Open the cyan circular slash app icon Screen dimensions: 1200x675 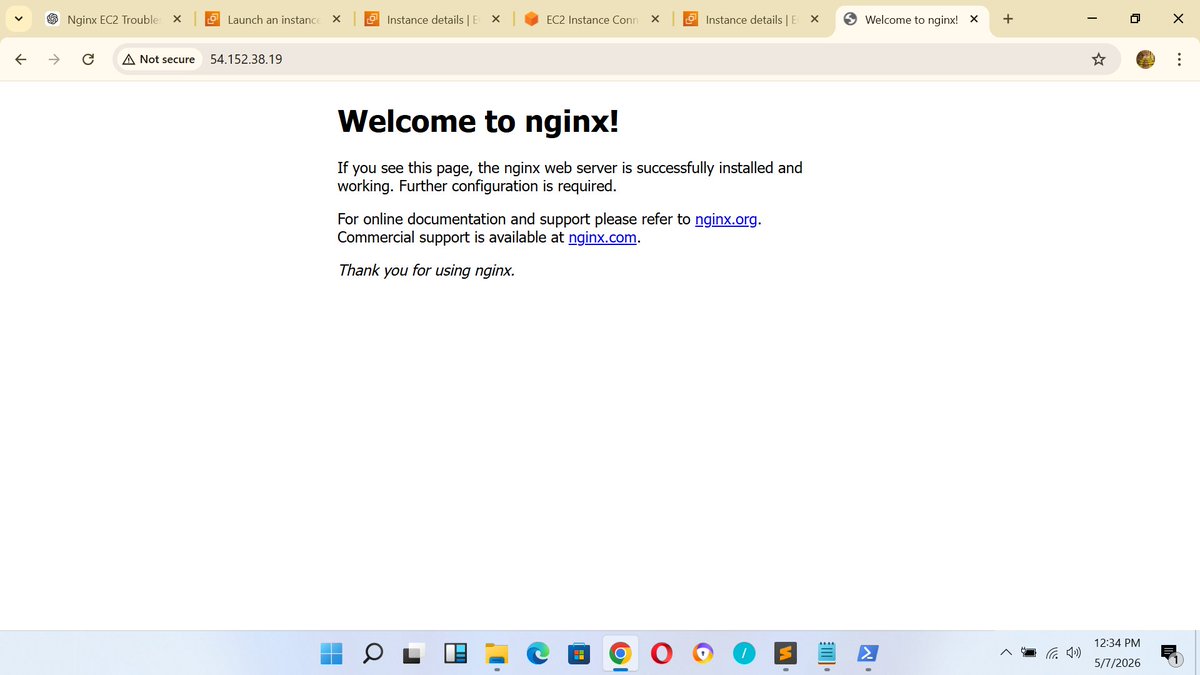coord(744,654)
